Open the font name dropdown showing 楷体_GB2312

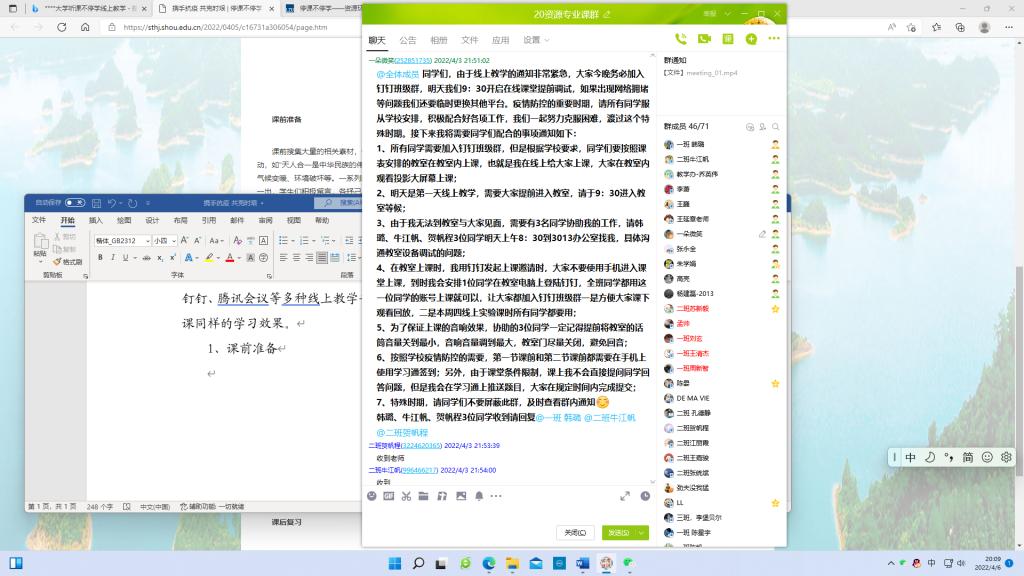[120, 241]
